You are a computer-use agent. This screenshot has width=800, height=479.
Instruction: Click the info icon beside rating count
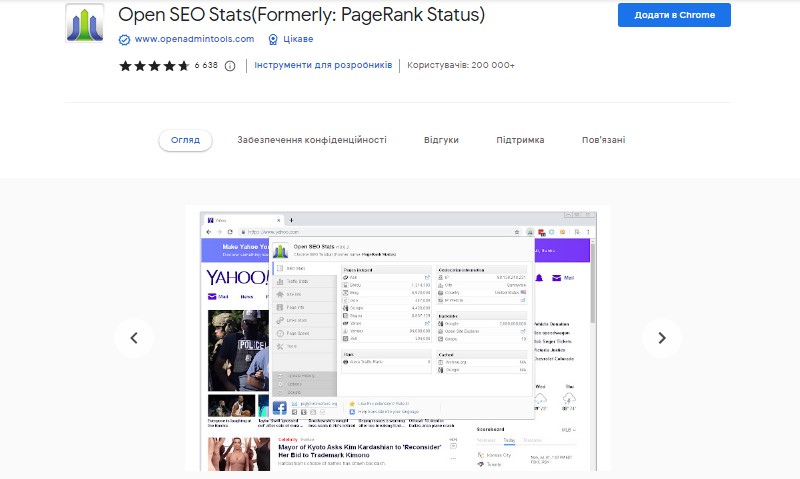click(230, 66)
